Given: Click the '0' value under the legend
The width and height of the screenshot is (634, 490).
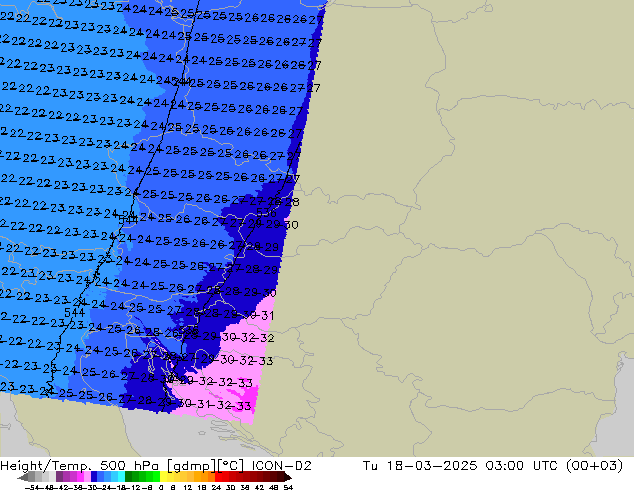Looking at the screenshot, I should (161, 487).
